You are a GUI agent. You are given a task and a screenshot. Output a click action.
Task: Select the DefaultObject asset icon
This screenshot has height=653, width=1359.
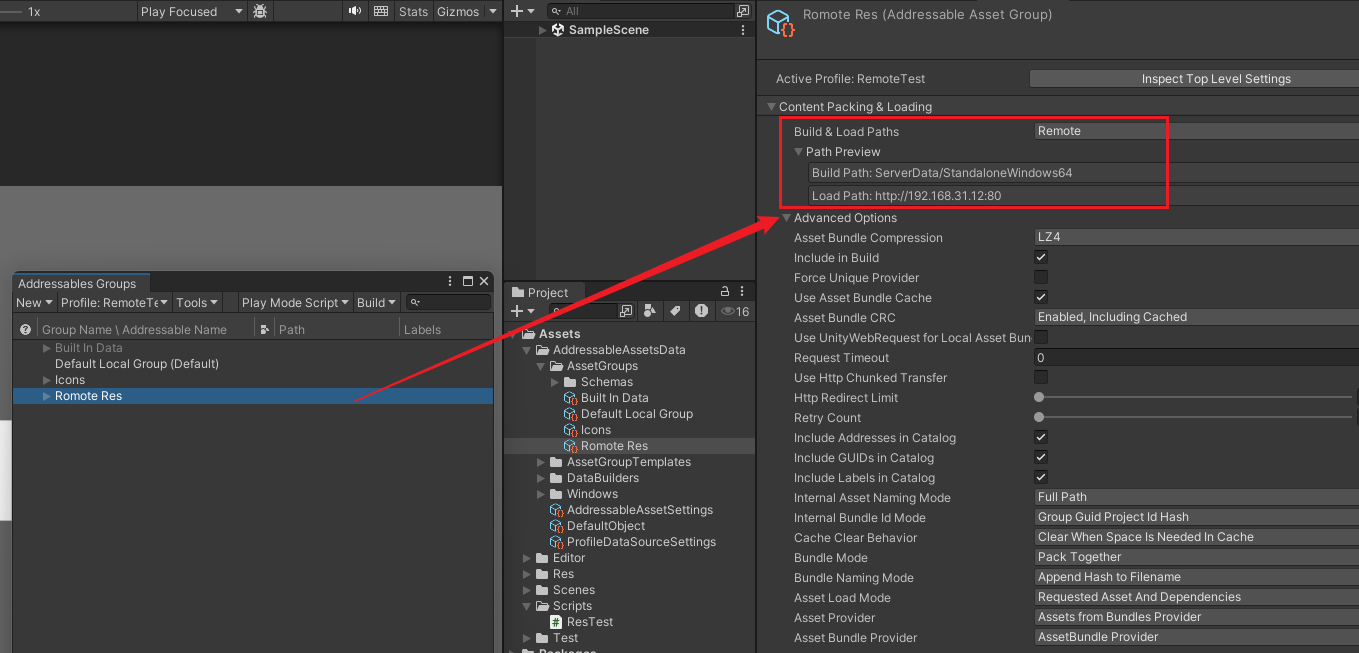557,526
